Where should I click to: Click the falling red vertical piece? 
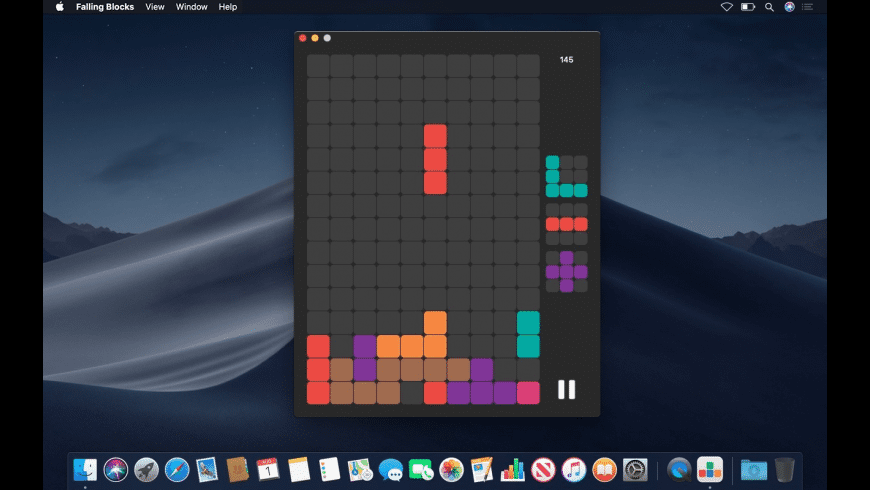coord(435,159)
